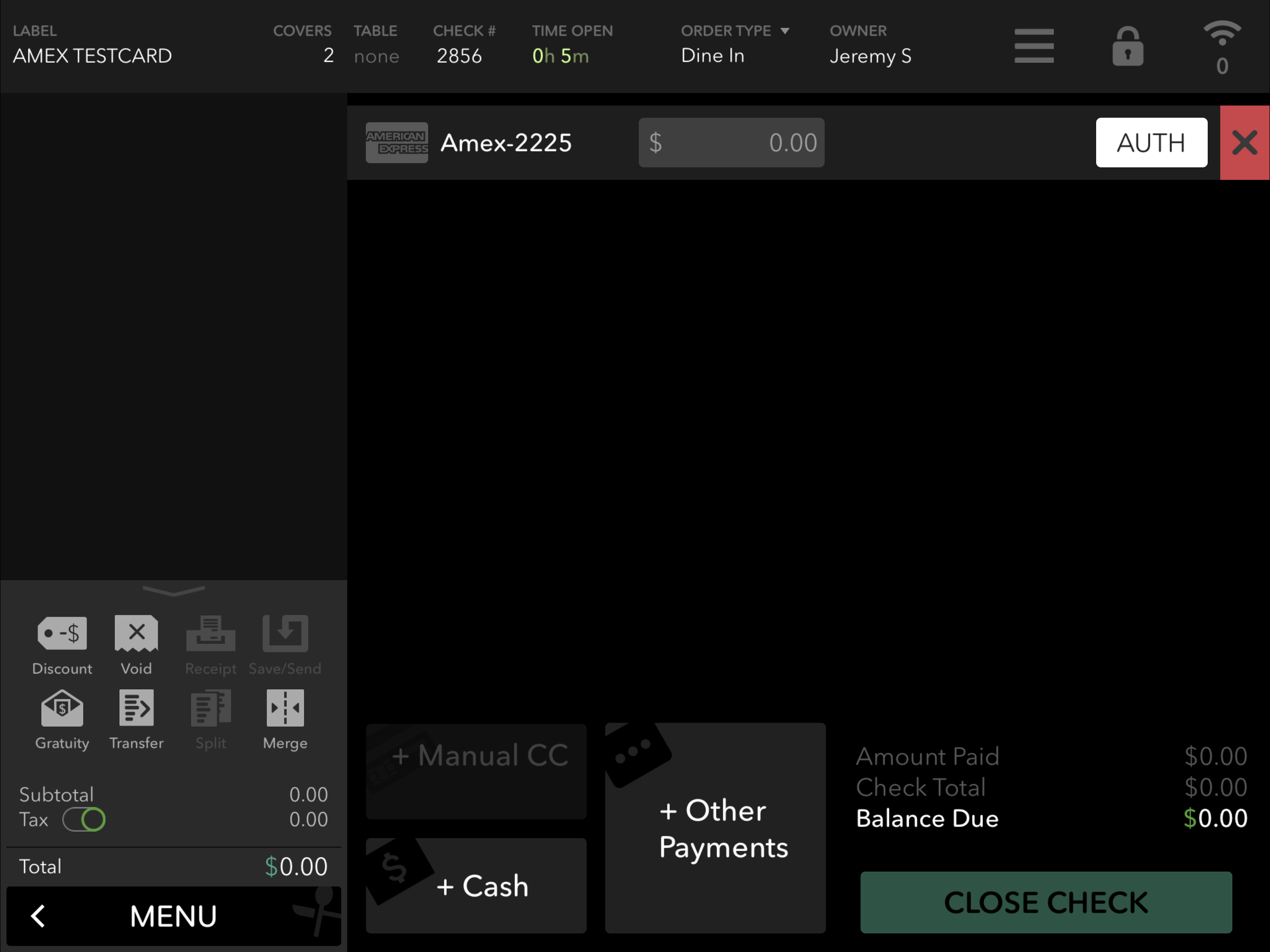Tap the Amount Paid line

(x=1051, y=756)
